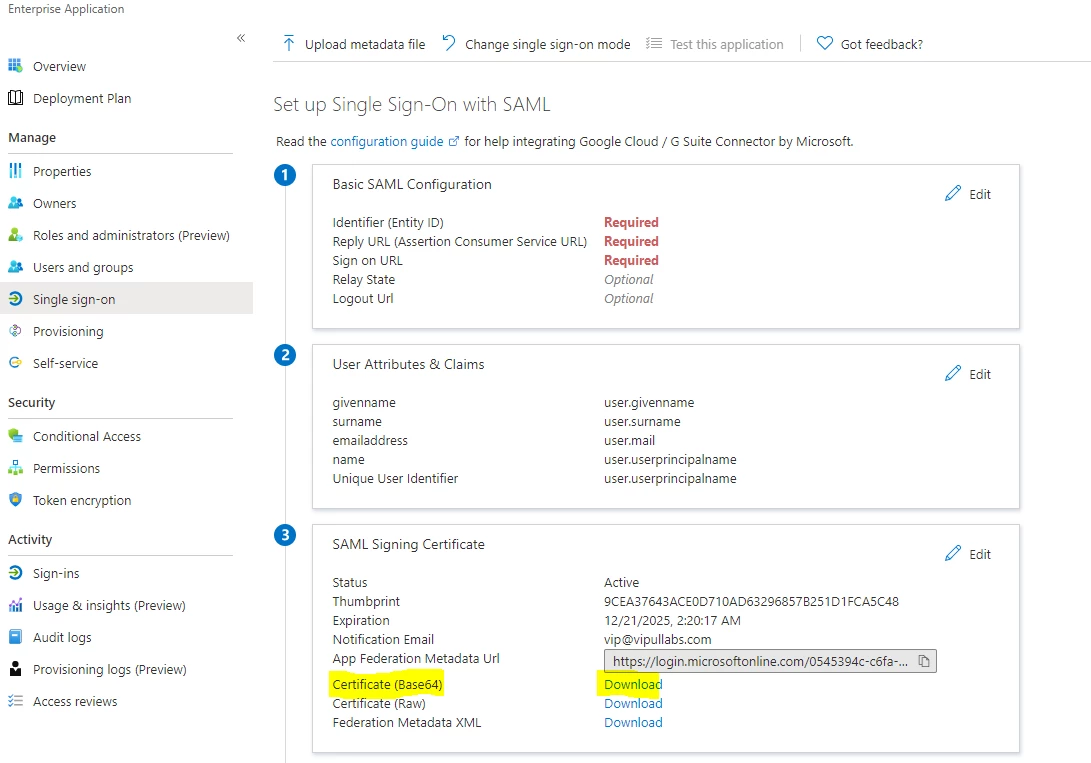Download the Certificate (Raw)

coord(633,703)
